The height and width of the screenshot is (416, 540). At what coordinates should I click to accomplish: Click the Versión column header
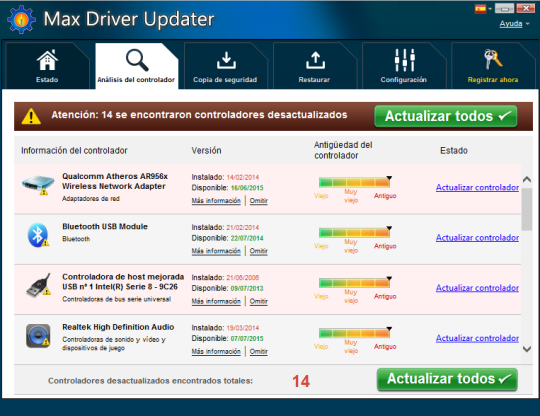[x=206, y=150]
